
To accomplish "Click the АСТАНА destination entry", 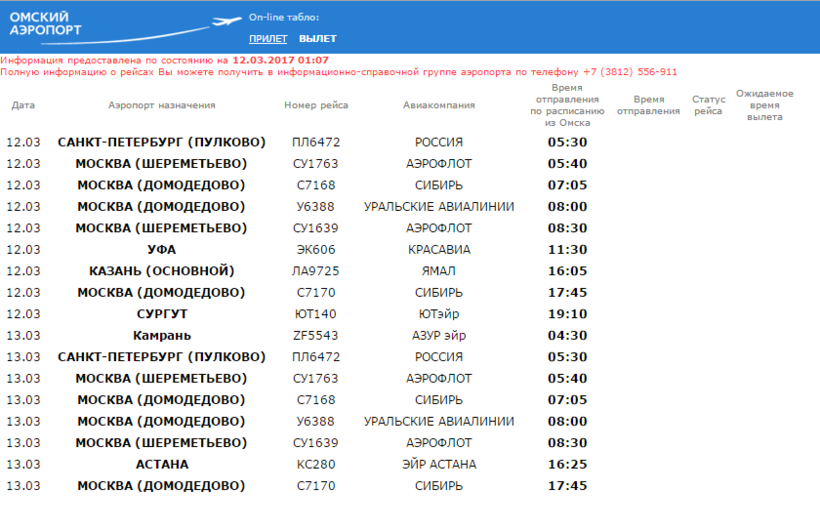I will click(x=161, y=464).
